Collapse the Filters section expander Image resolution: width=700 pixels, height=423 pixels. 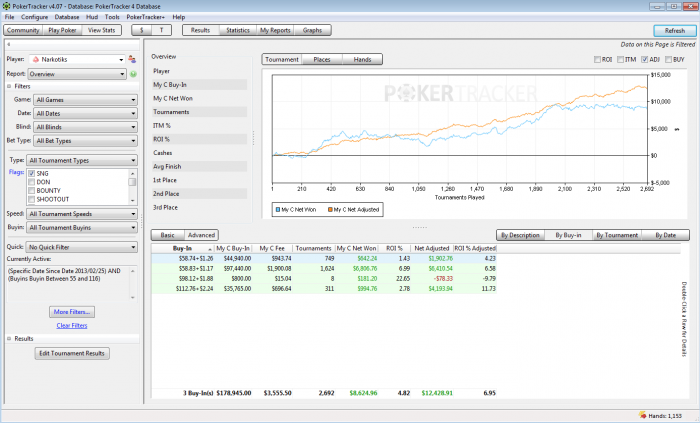[9, 86]
